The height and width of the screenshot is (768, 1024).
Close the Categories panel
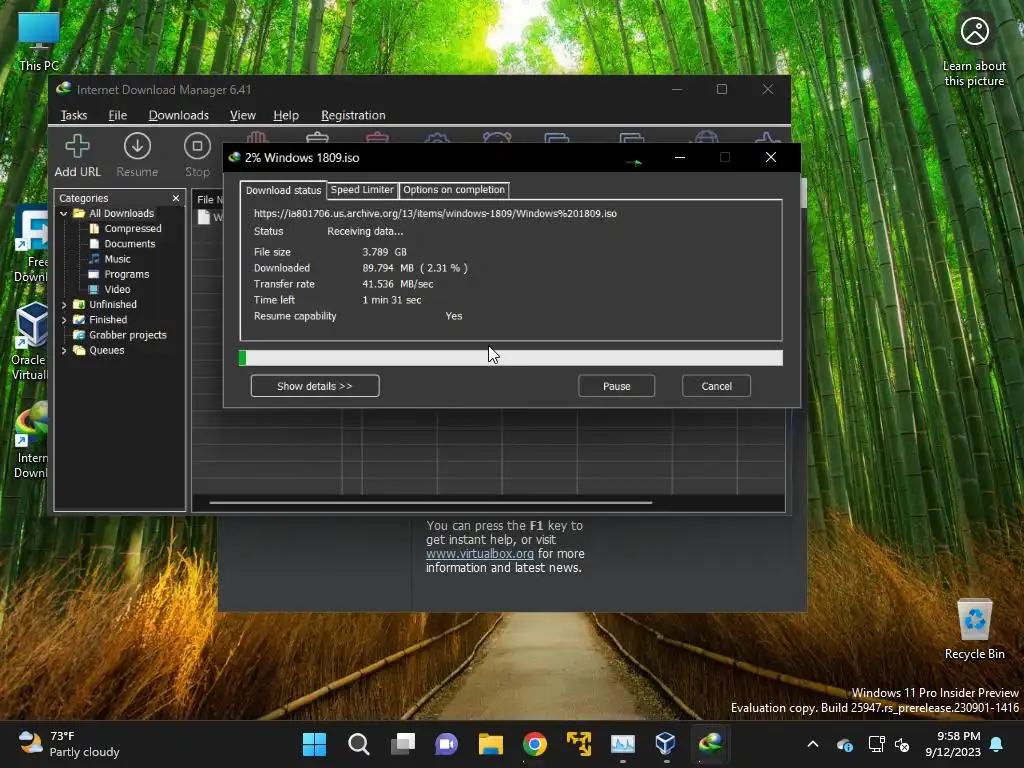click(x=176, y=198)
